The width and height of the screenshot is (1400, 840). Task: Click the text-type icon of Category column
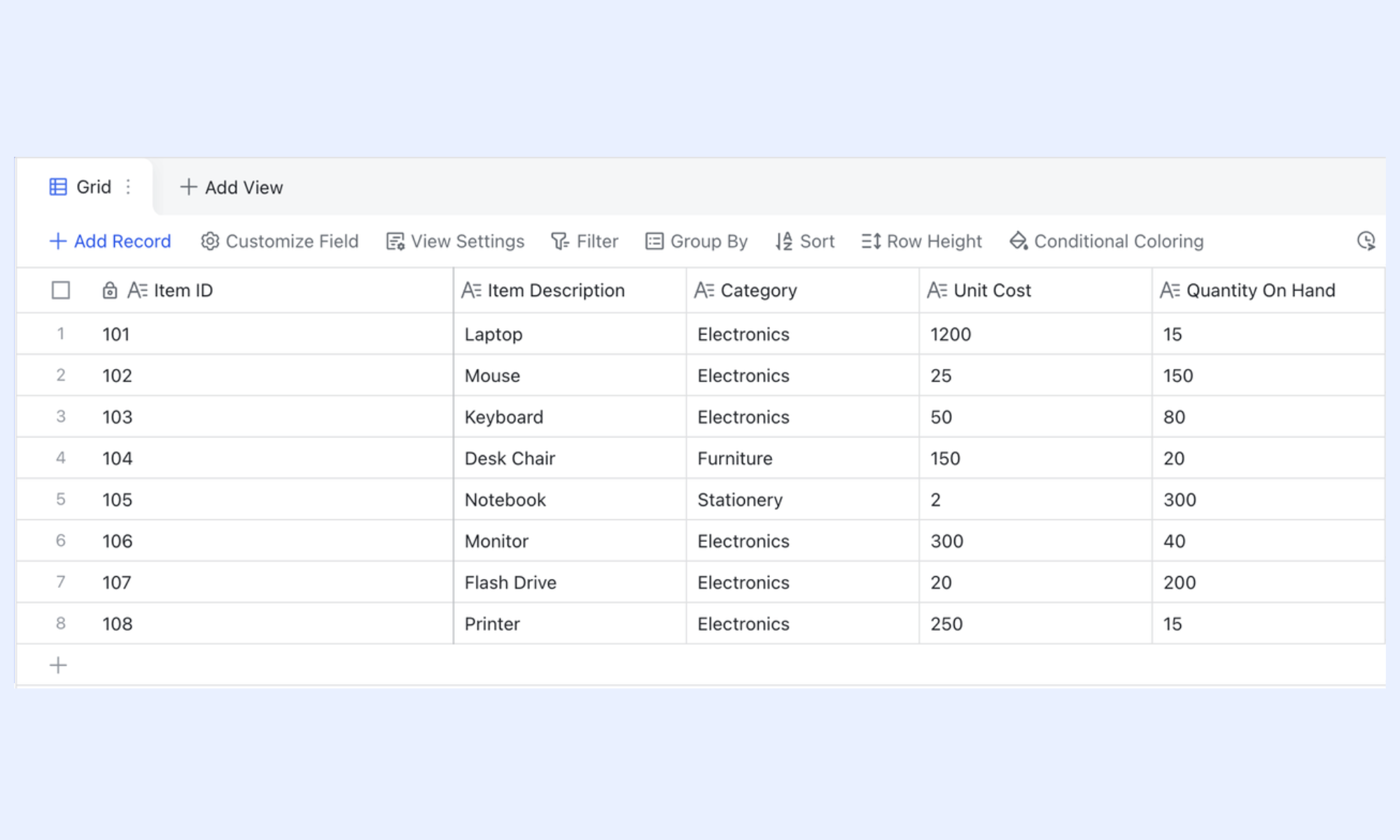tap(704, 290)
